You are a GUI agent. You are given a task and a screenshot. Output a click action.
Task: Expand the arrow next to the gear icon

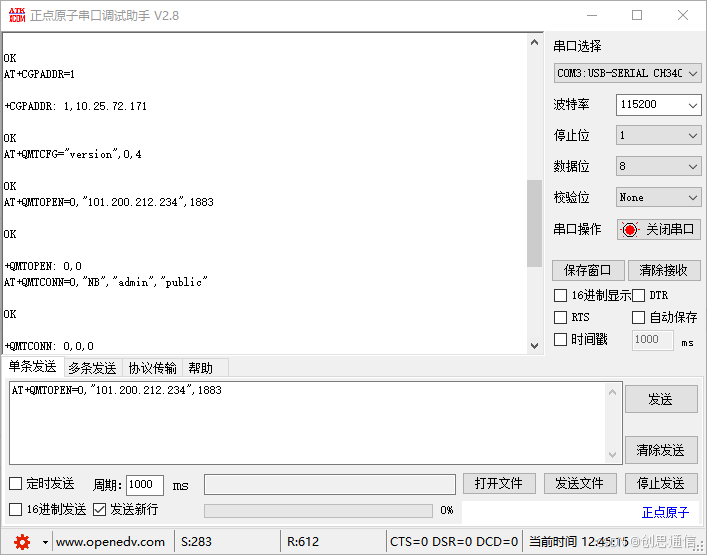click(x=45, y=542)
